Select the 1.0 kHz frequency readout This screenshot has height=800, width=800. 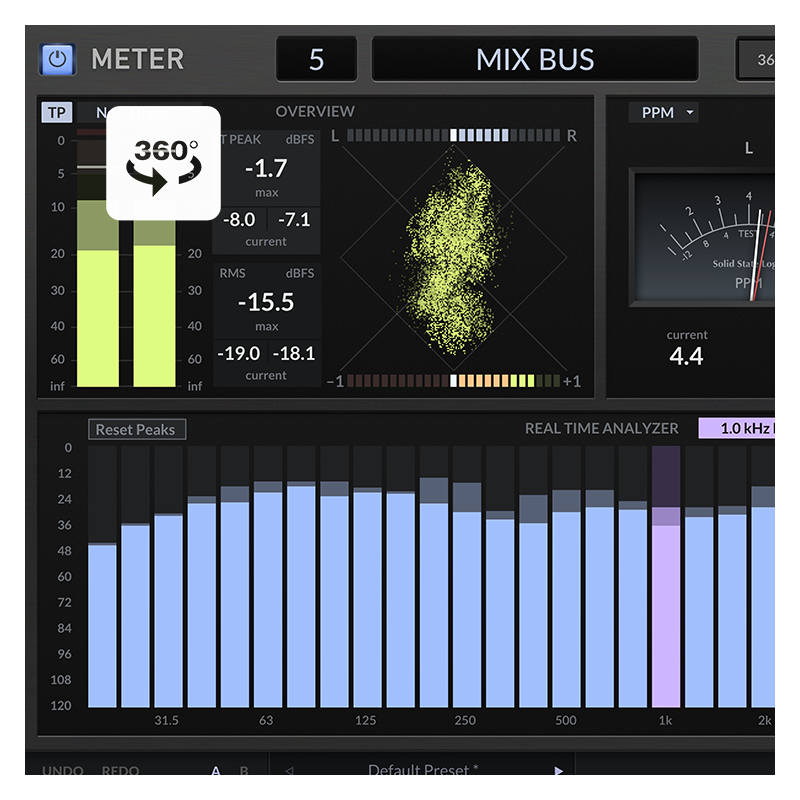tap(738, 428)
